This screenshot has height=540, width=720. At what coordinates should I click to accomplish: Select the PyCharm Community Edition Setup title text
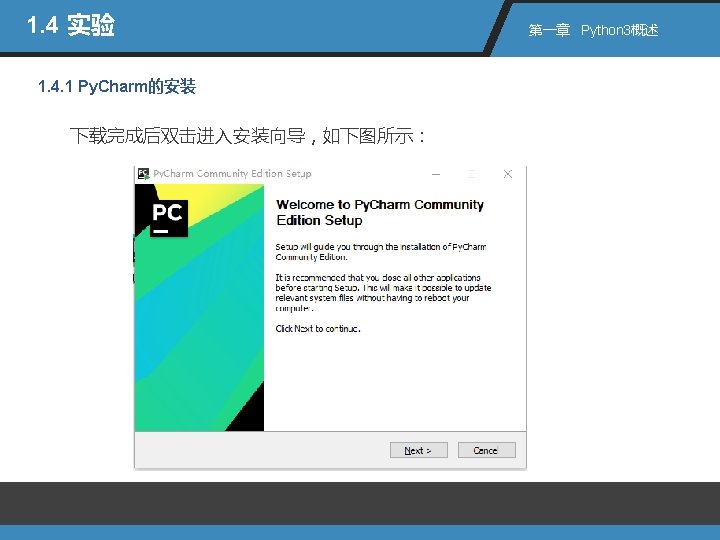coord(232,174)
